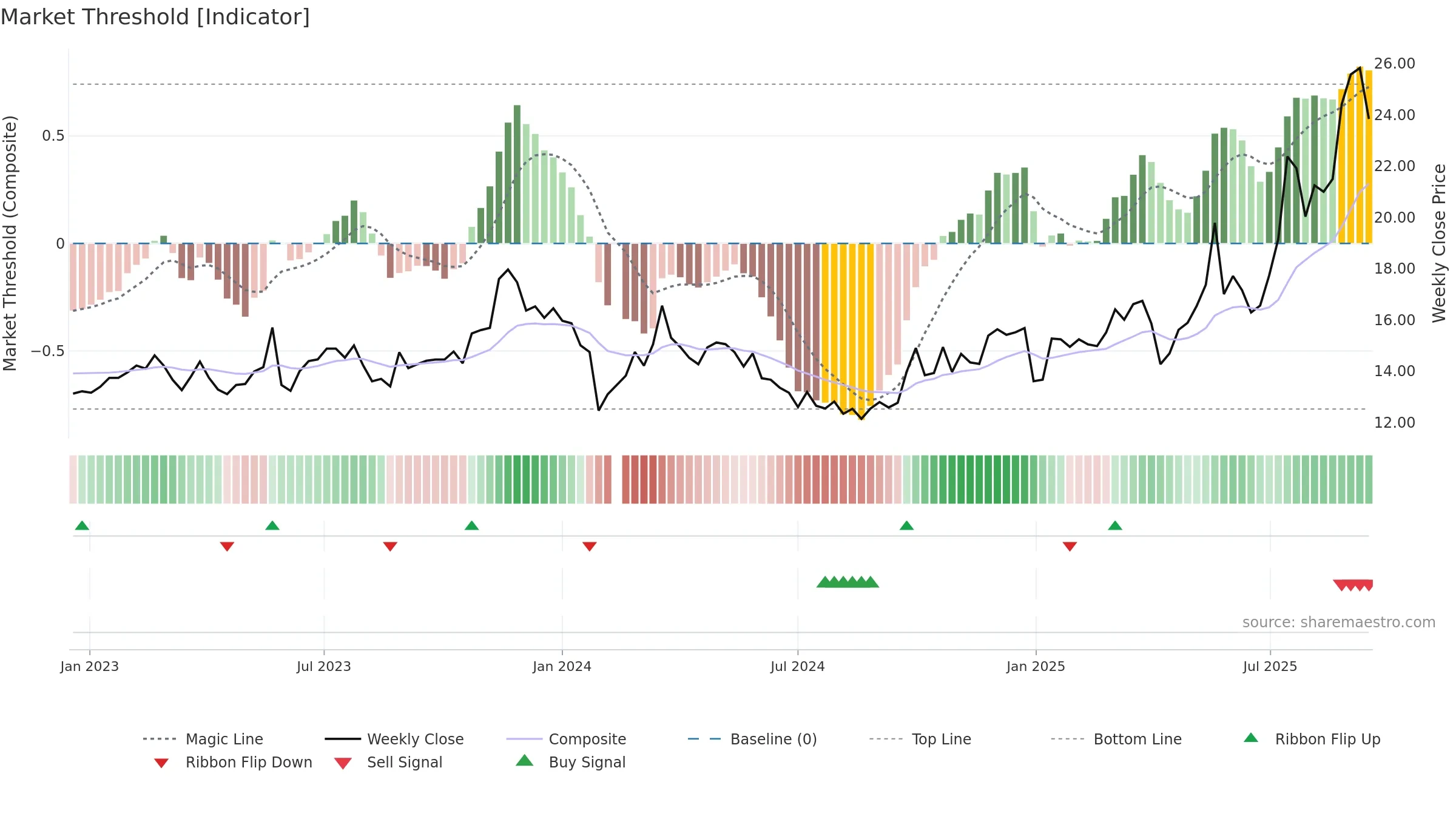Viewport: 1456px width, 819px height.
Task: Click the first red Sell Signal triangle in the 2025 cluster
Action: coord(1341,585)
